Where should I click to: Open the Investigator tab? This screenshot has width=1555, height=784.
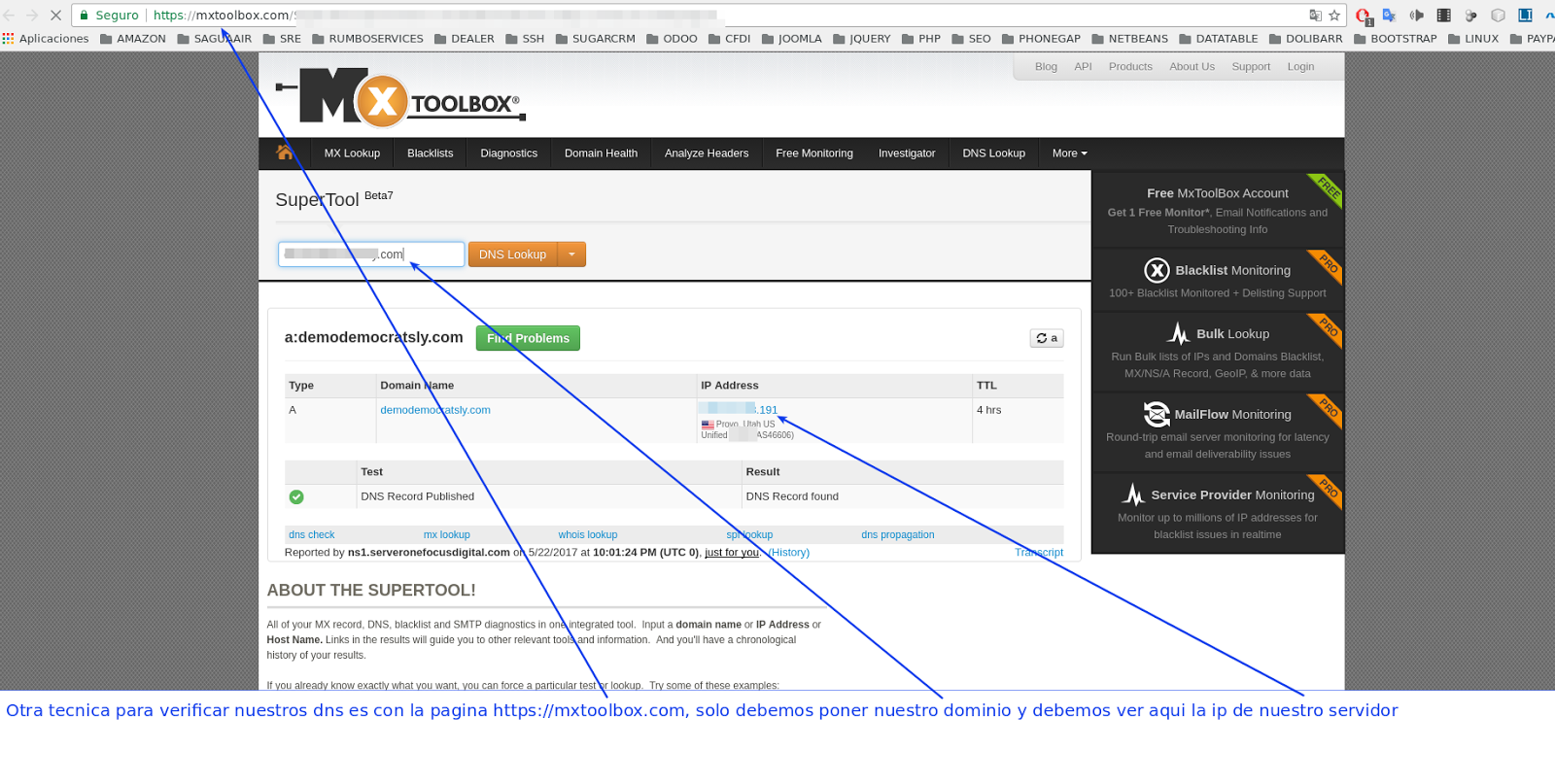coord(907,153)
